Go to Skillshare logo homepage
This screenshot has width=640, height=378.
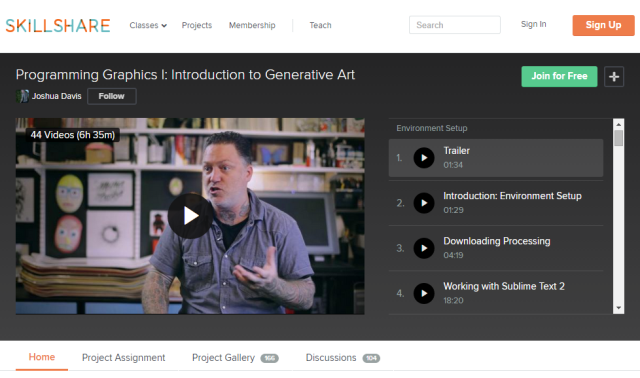[58, 25]
